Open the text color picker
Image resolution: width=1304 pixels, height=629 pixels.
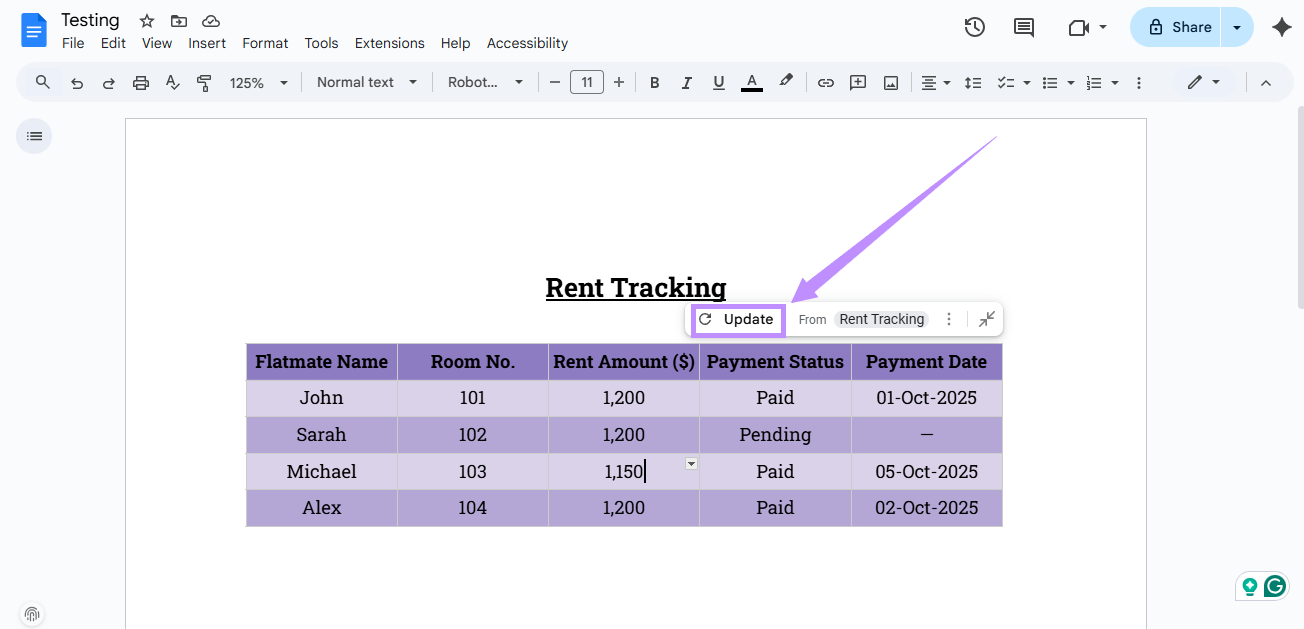pyautogui.click(x=751, y=82)
